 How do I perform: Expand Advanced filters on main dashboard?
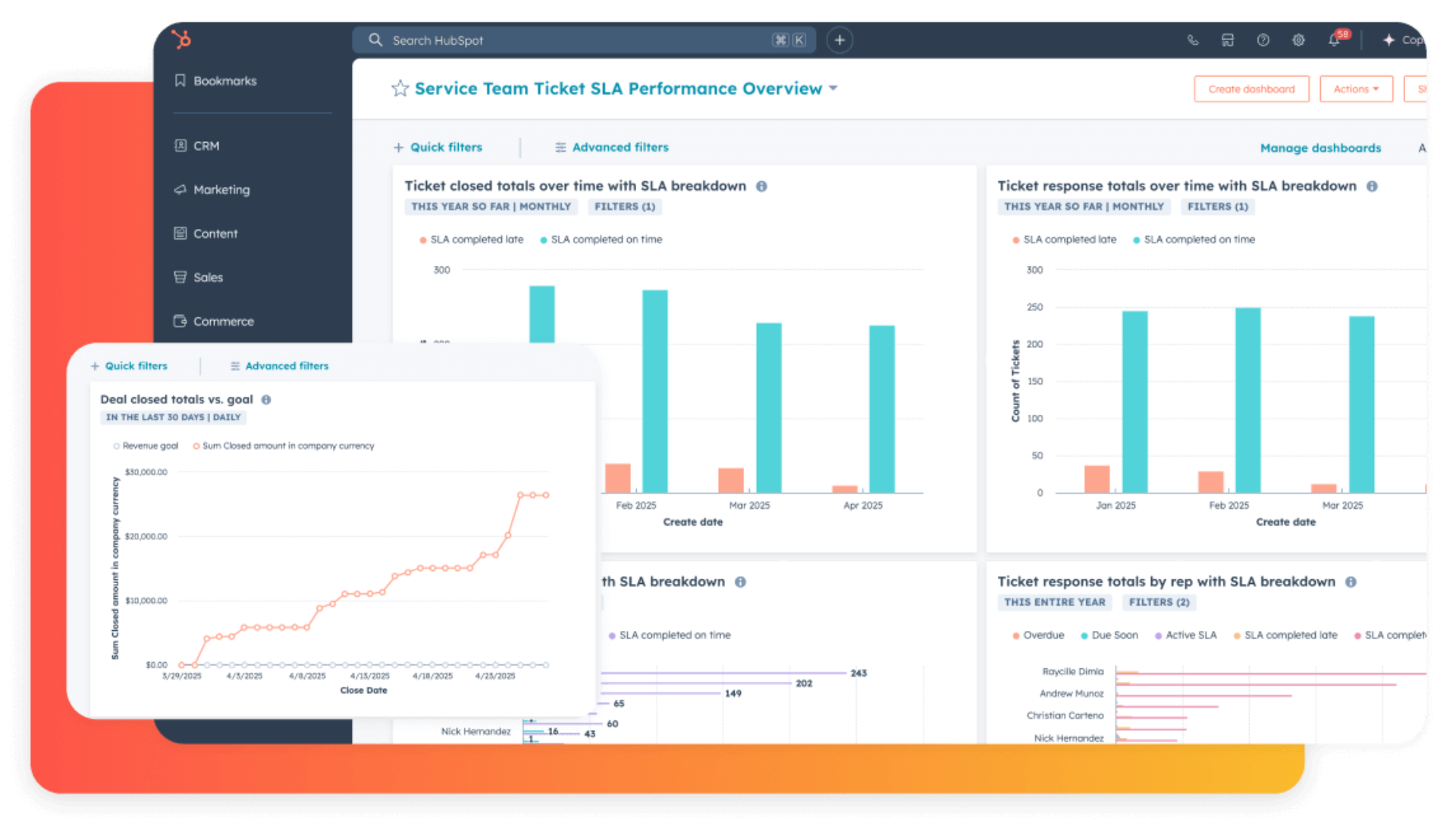click(x=611, y=147)
